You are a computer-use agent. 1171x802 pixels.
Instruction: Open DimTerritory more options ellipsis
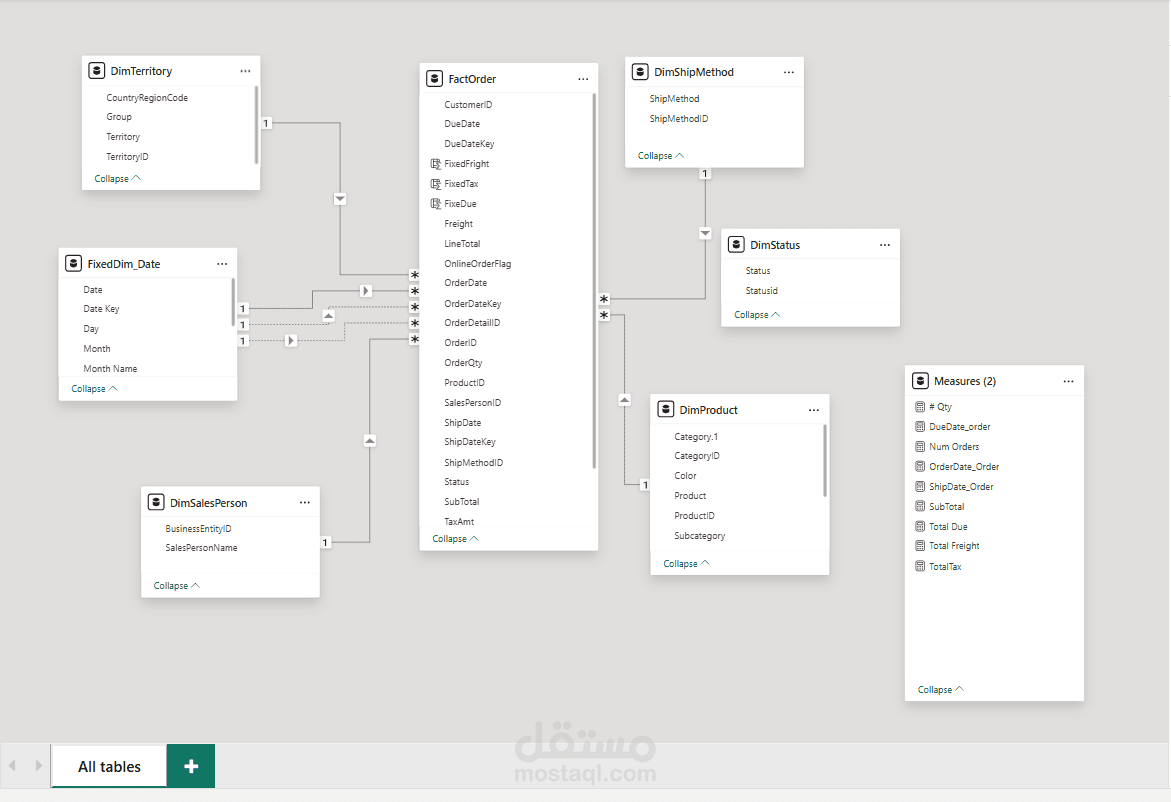(x=245, y=71)
